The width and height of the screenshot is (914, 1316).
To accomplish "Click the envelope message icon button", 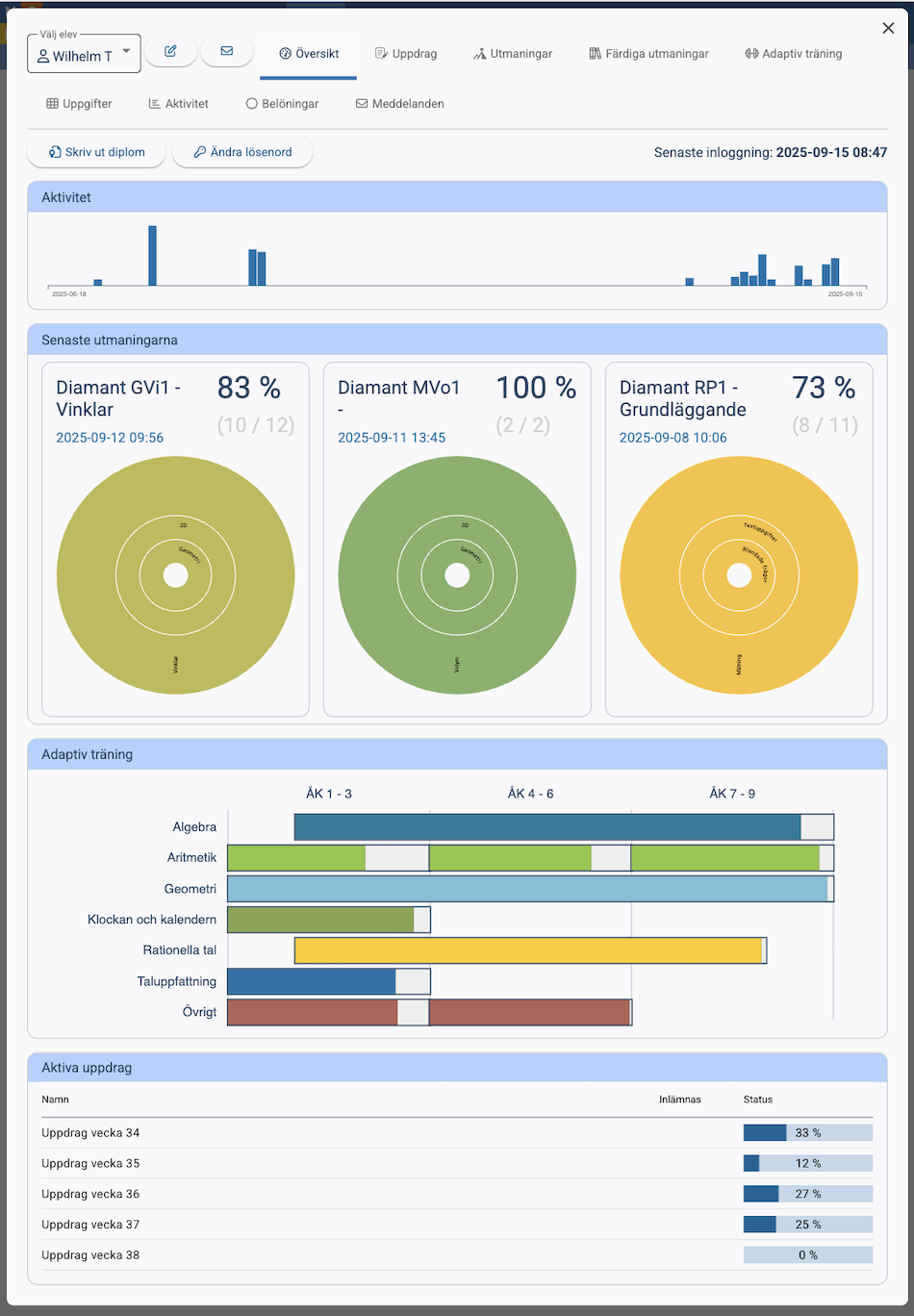I will [227, 52].
